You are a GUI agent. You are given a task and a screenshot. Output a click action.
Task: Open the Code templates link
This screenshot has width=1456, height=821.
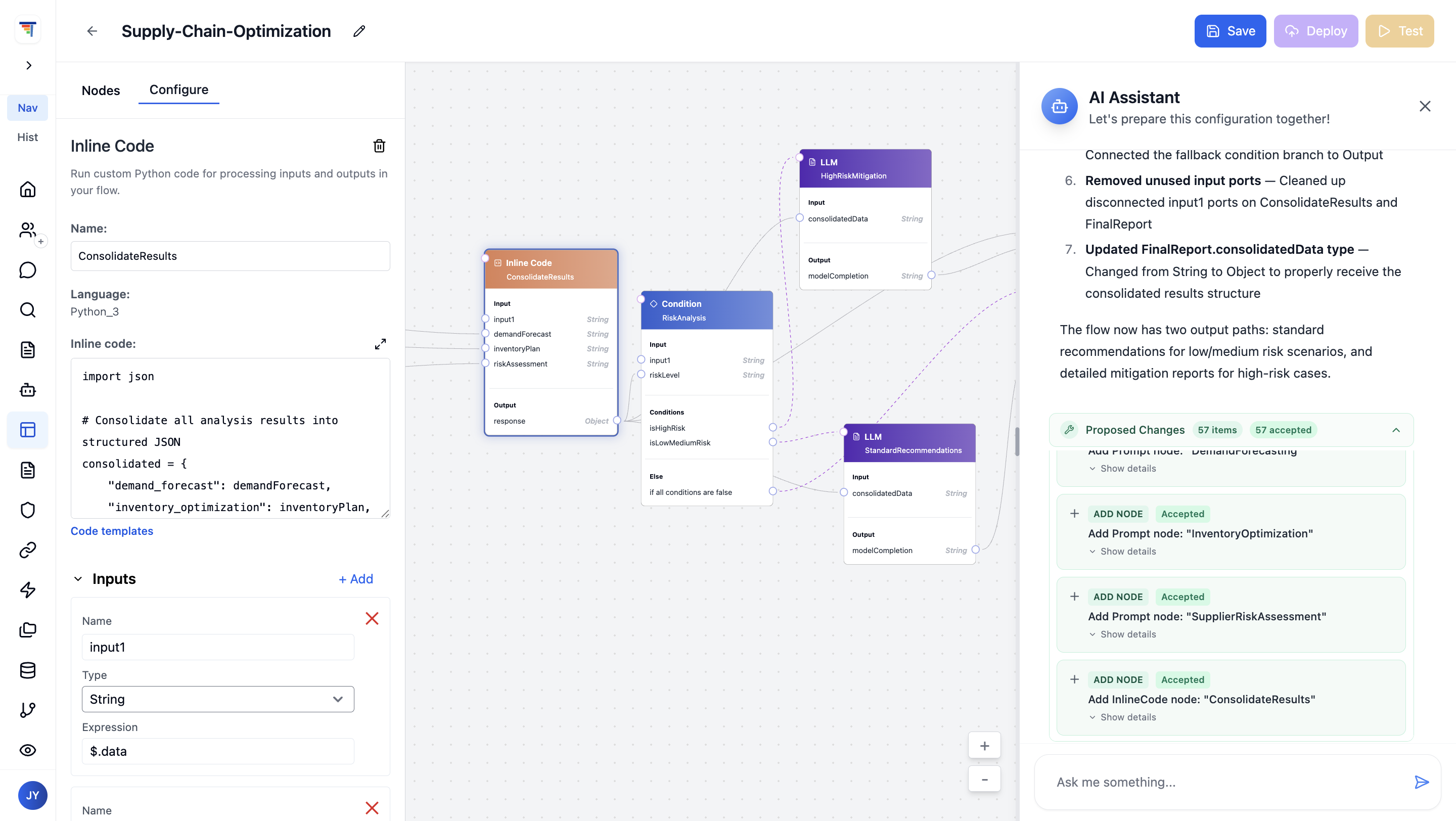coord(112,531)
